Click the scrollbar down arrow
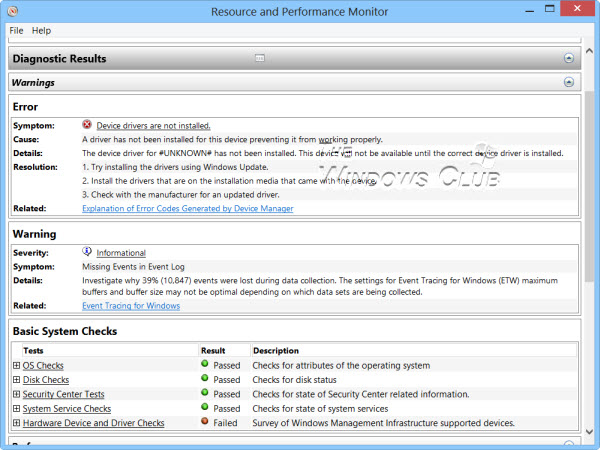The height and width of the screenshot is (450, 600). [589, 431]
